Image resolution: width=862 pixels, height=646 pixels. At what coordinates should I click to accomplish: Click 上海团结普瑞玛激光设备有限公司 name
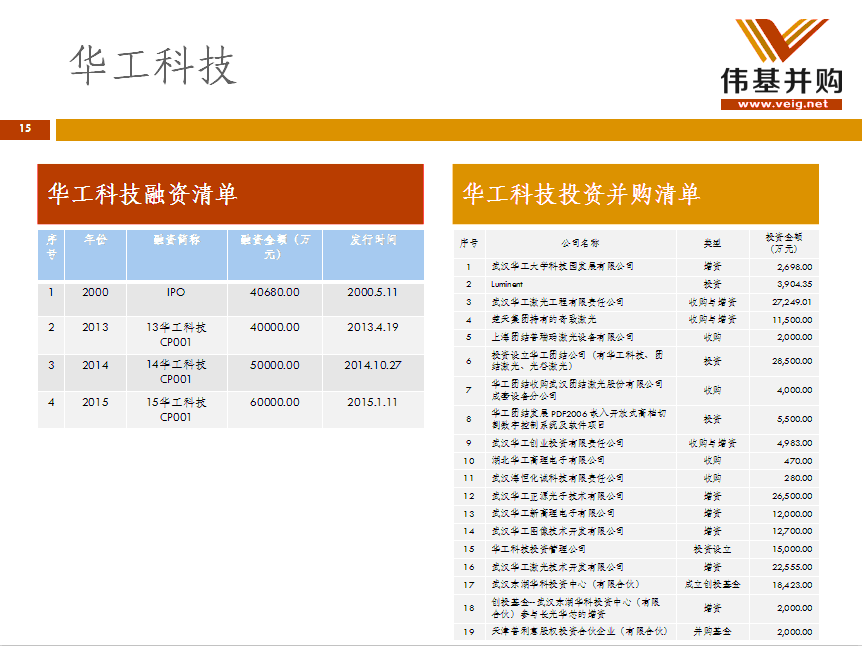point(562,337)
